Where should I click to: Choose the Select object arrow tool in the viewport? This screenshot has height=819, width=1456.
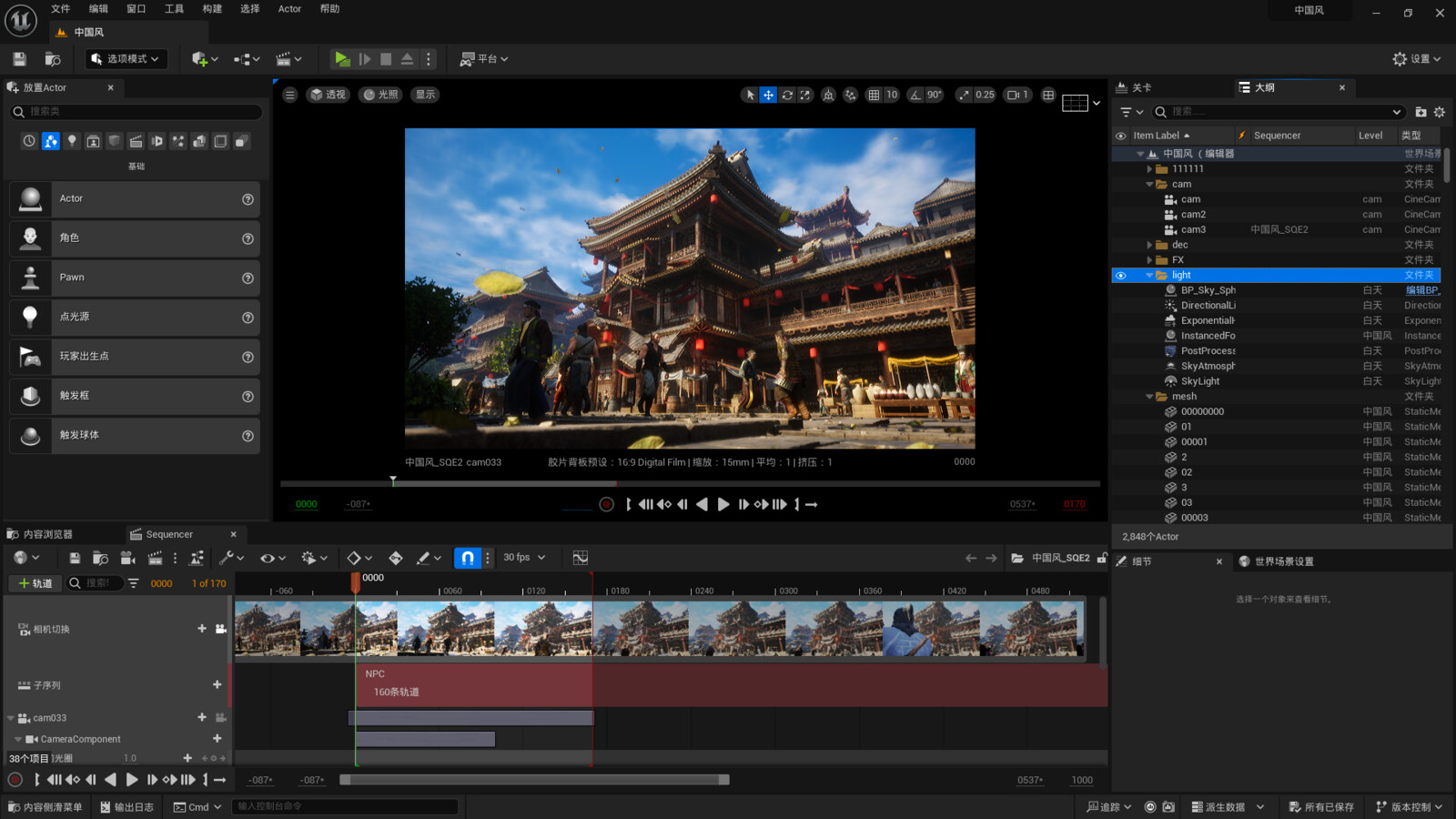coord(750,95)
